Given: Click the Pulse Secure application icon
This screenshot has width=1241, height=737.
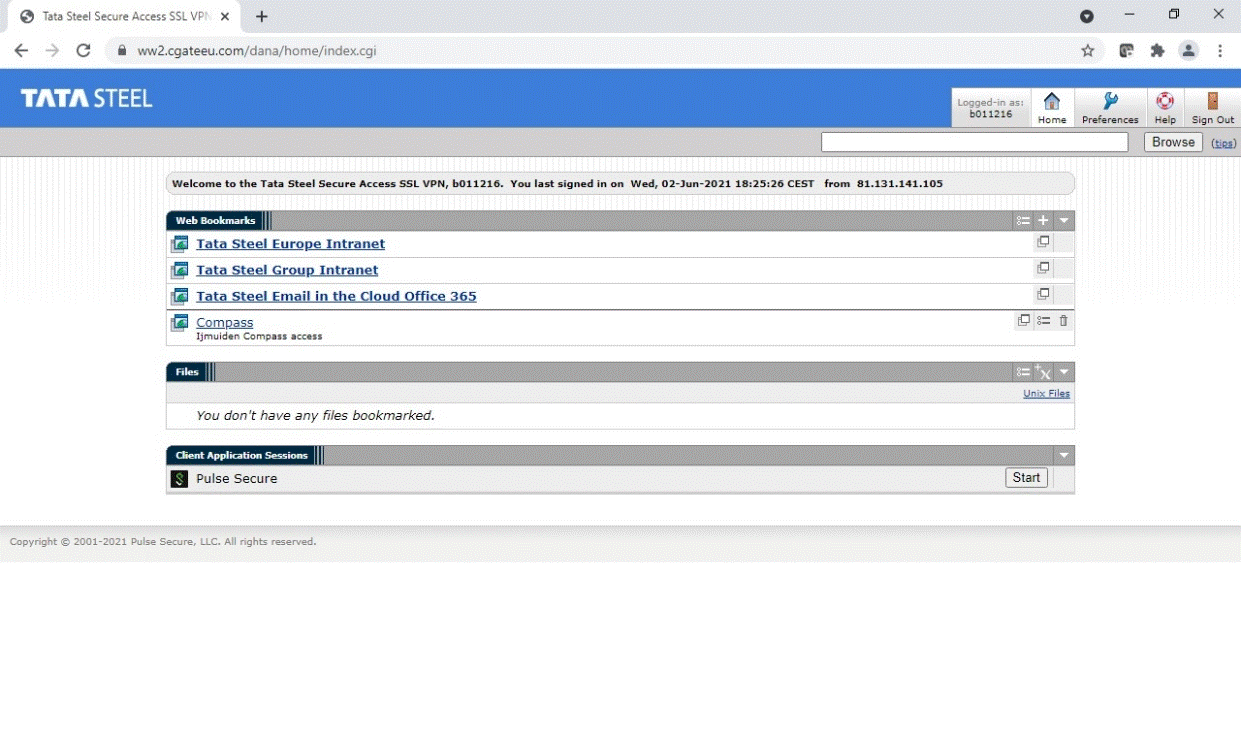Looking at the screenshot, I should point(180,479).
